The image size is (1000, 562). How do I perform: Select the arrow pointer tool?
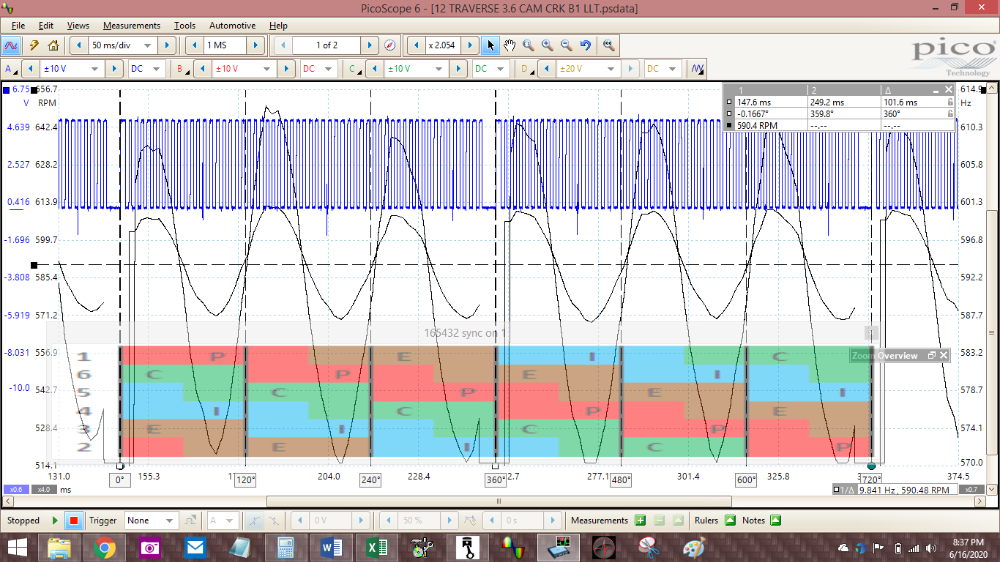tap(490, 45)
